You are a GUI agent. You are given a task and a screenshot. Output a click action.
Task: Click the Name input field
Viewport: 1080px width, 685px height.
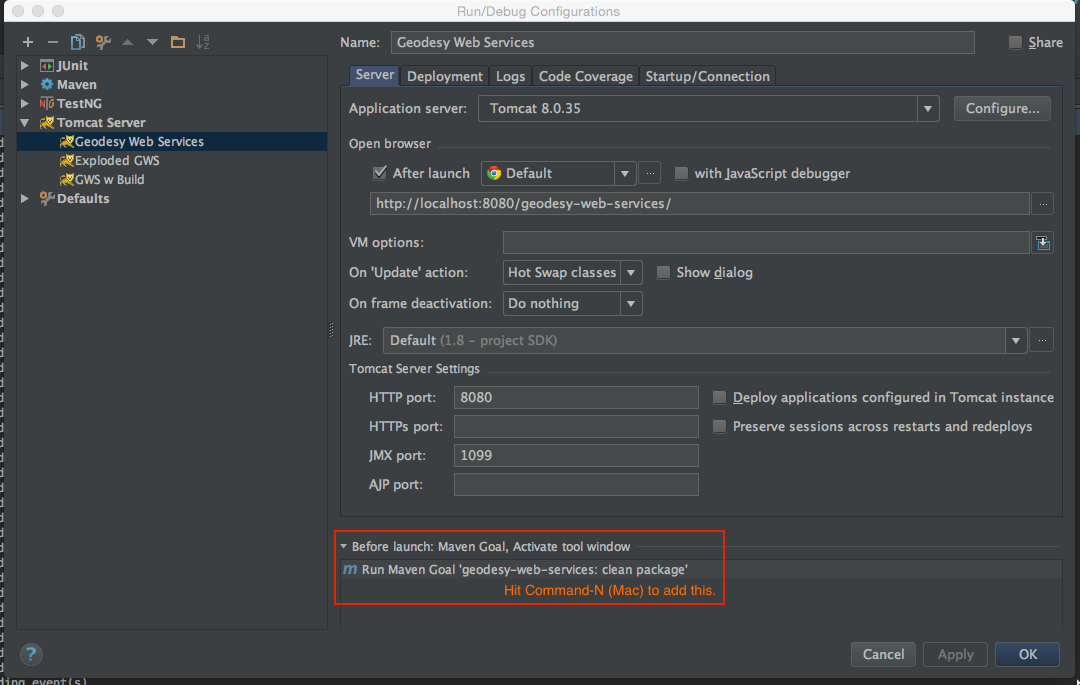tap(683, 42)
